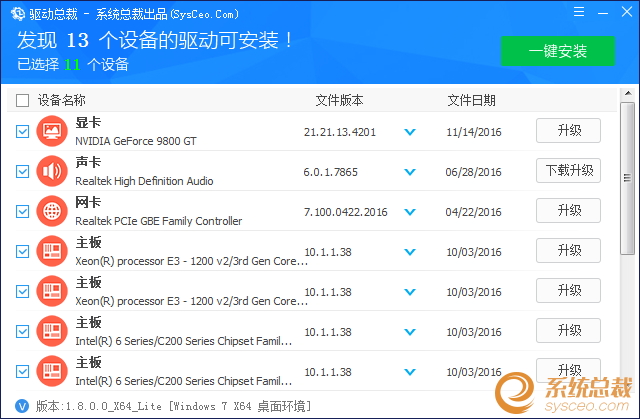Viewport: 640px width, 419px height.
Task: Close the 驱动总裁 window
Action: coord(627,11)
